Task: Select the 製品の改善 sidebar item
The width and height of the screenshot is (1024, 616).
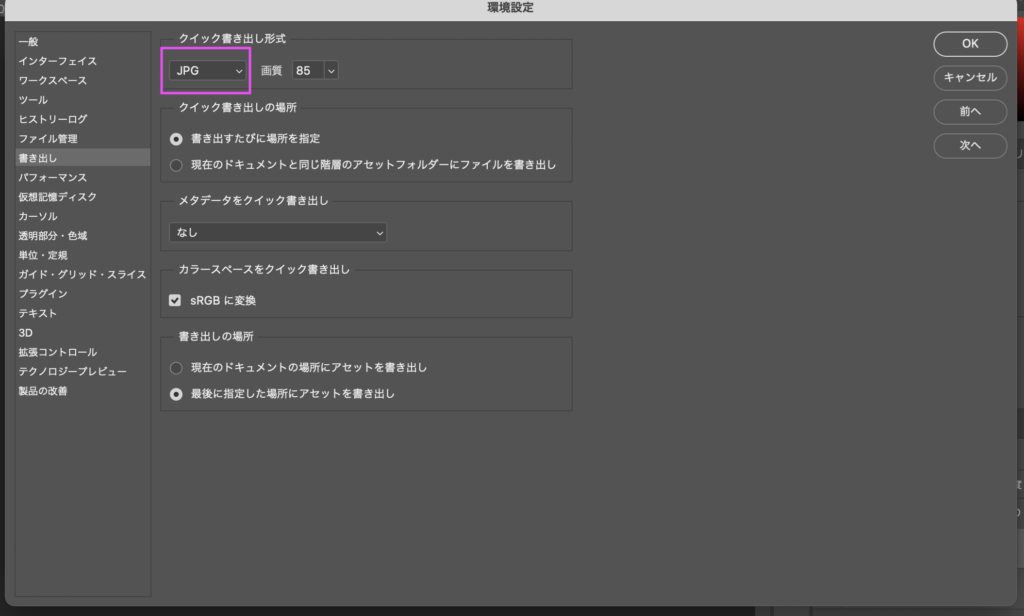Action: point(42,391)
